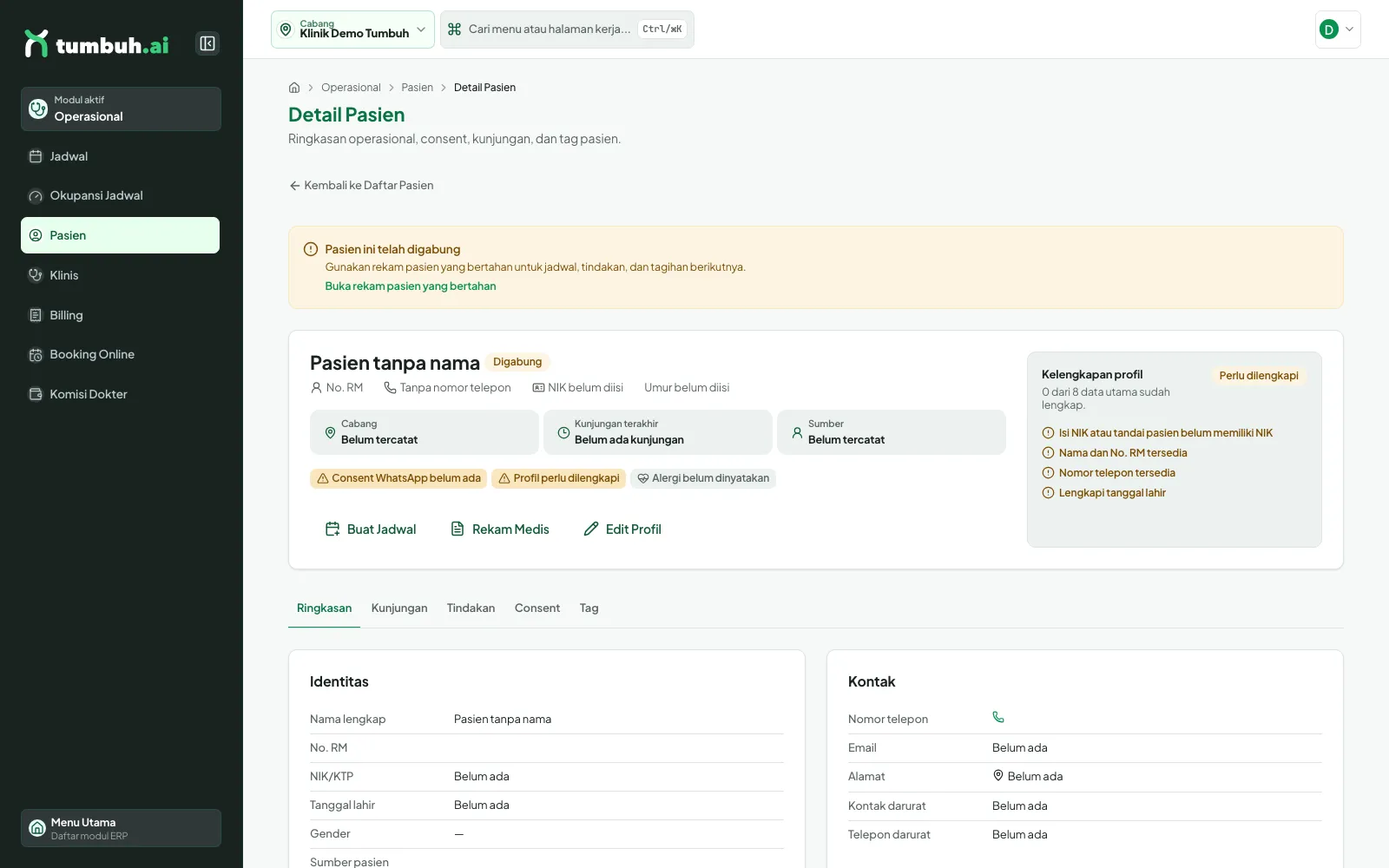This screenshot has width=1389, height=868.
Task: Click the command icon in search bar
Action: point(454,30)
